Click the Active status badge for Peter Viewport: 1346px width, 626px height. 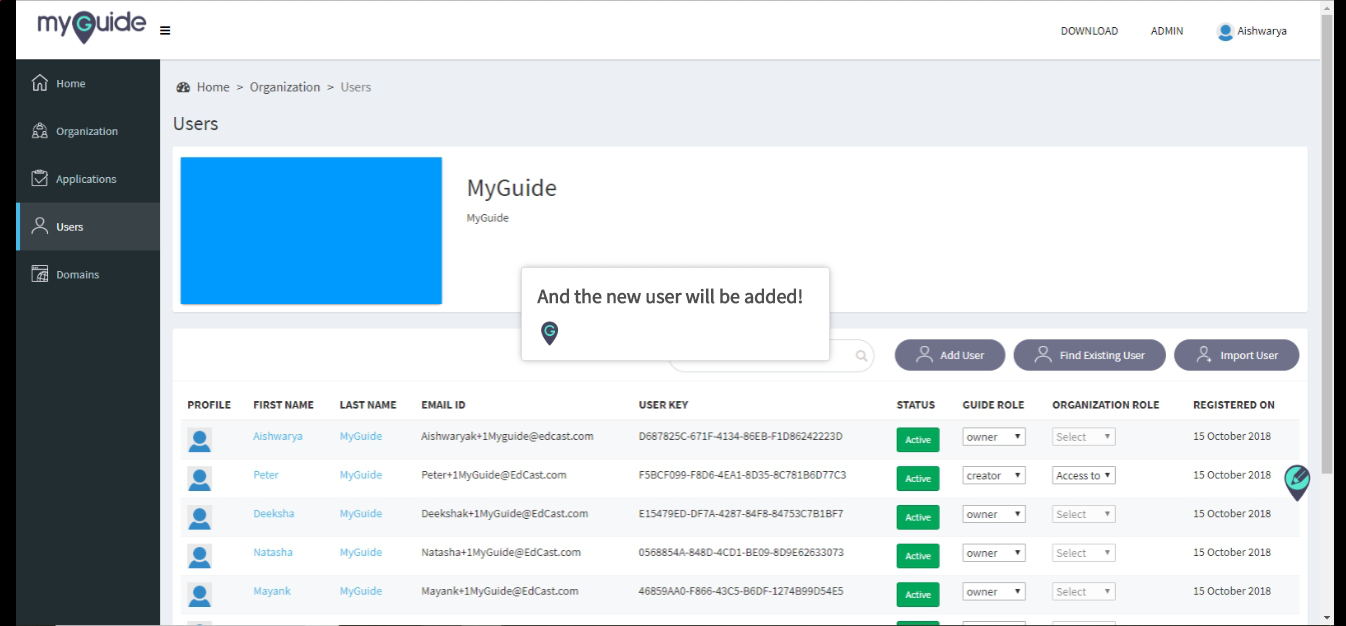click(918, 479)
